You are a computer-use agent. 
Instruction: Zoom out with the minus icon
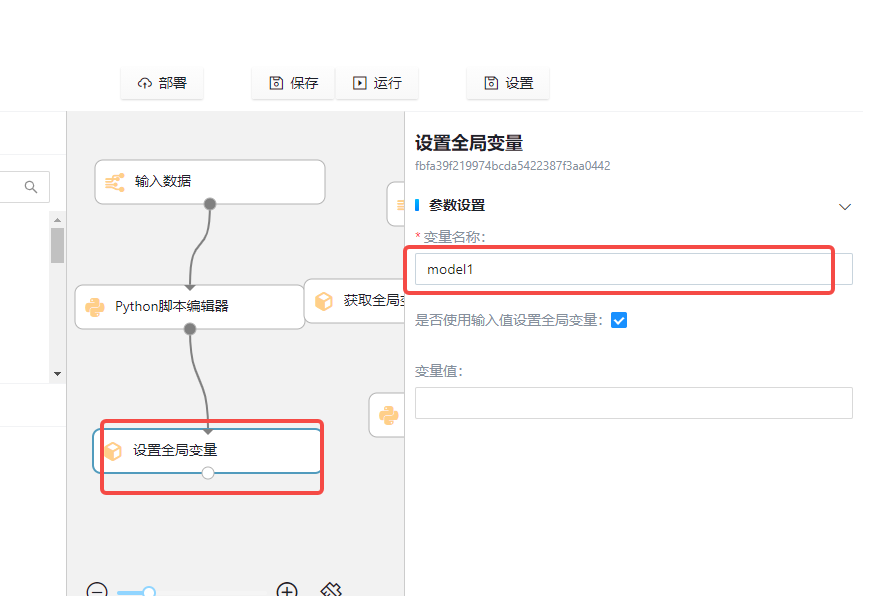(97, 590)
